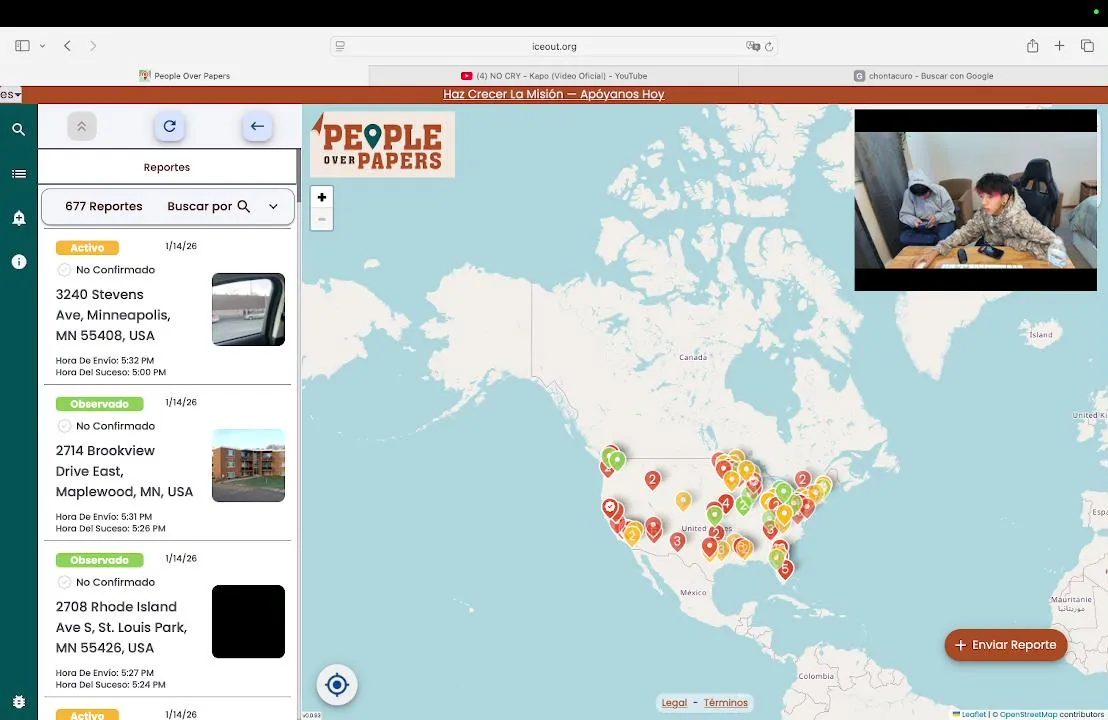The height and width of the screenshot is (720, 1108).
Task: Select the red cluster marker labeled 5 in Florida
Action: [785, 569]
